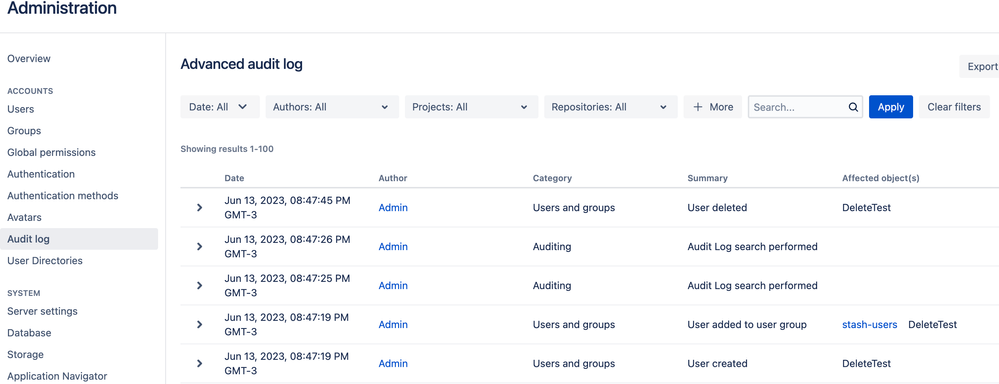Click DeleteTest next to stash-users
999x384 pixels.
933,325
